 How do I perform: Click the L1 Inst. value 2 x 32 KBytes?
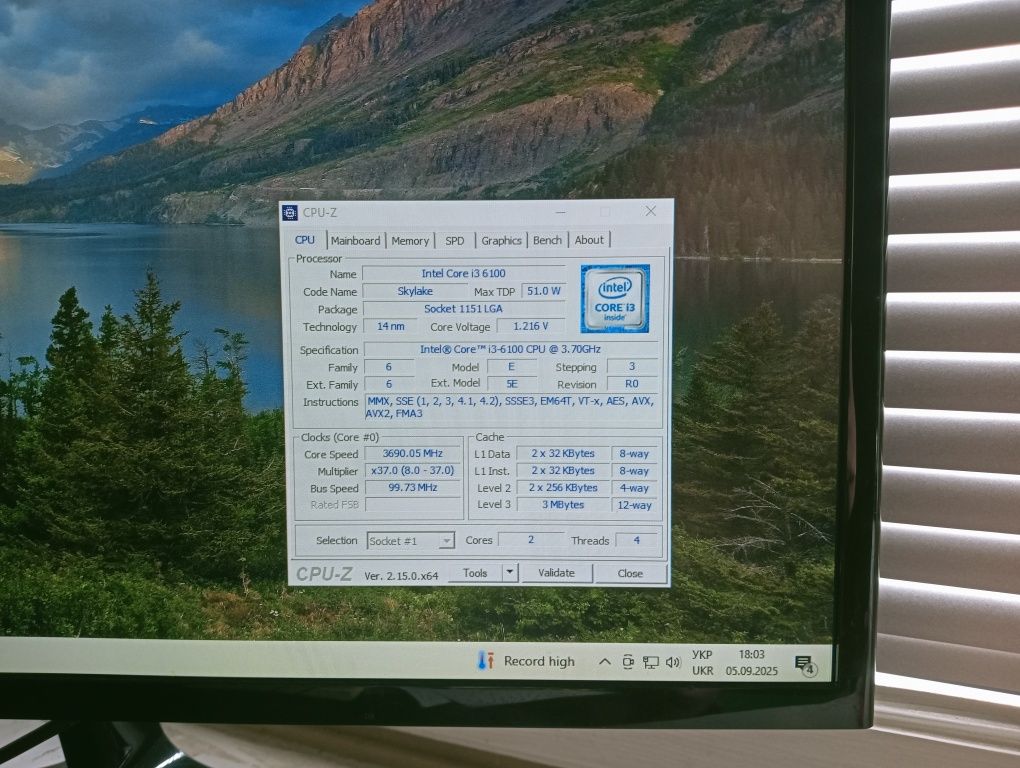(563, 470)
